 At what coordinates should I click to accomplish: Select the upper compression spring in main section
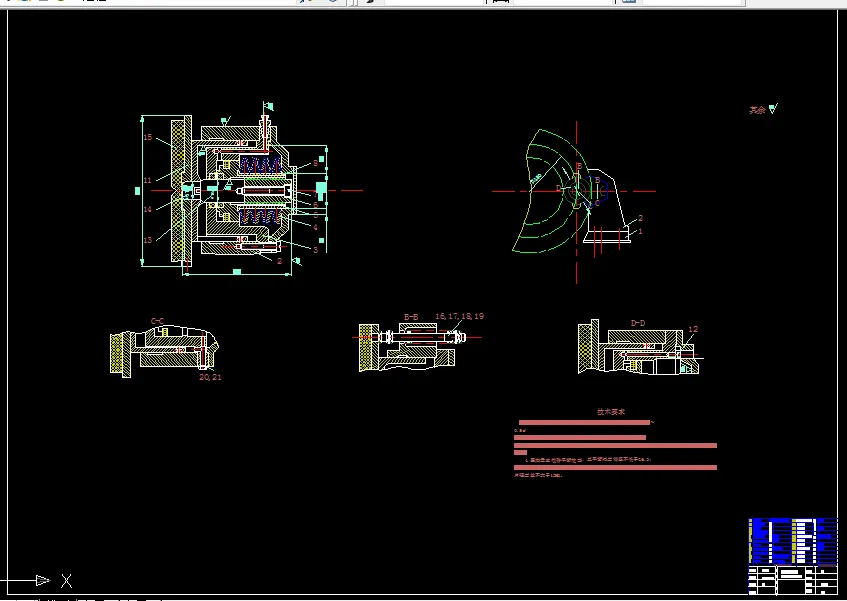260,164
